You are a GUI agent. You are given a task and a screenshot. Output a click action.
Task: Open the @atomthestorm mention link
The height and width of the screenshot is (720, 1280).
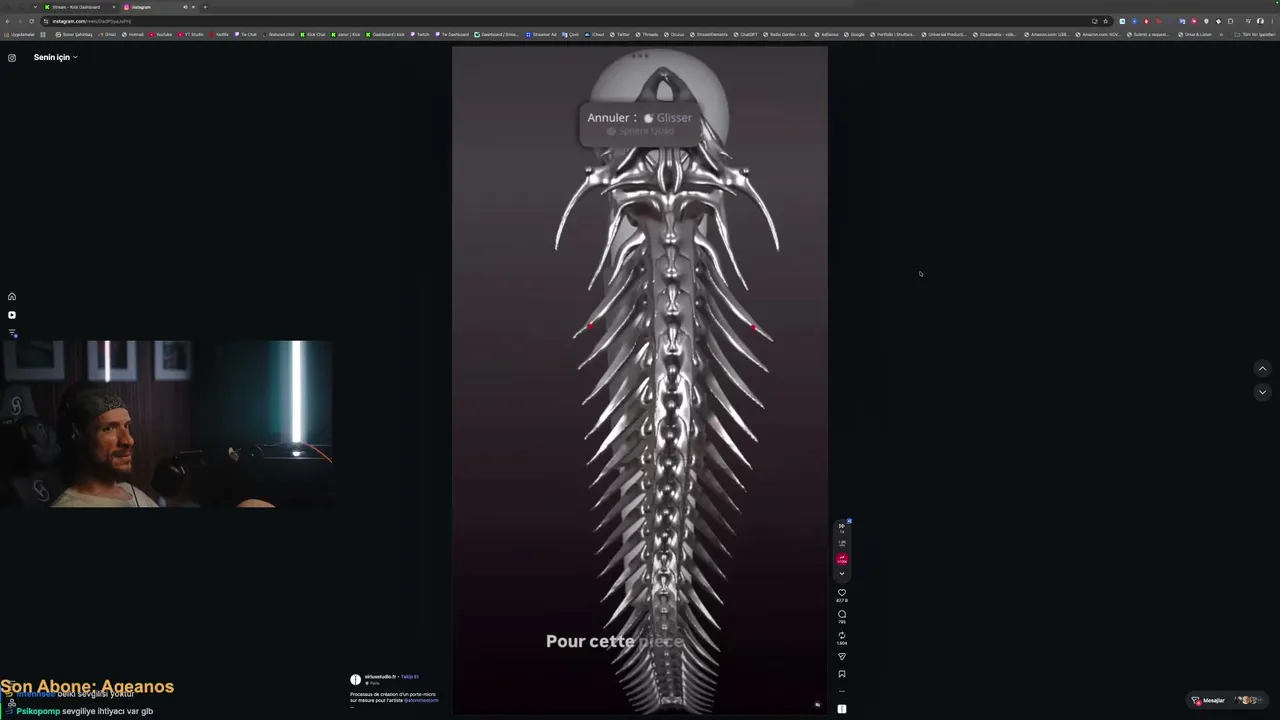[421, 700]
